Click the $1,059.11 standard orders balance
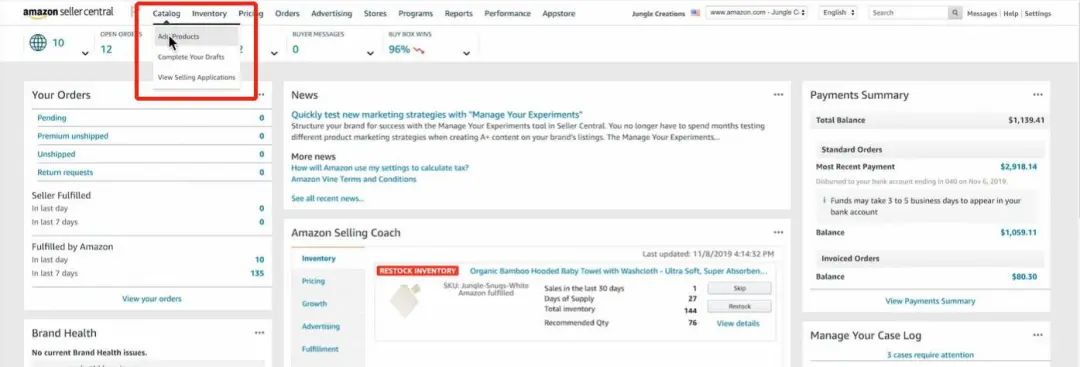The image size is (1080, 367). (x=1018, y=233)
